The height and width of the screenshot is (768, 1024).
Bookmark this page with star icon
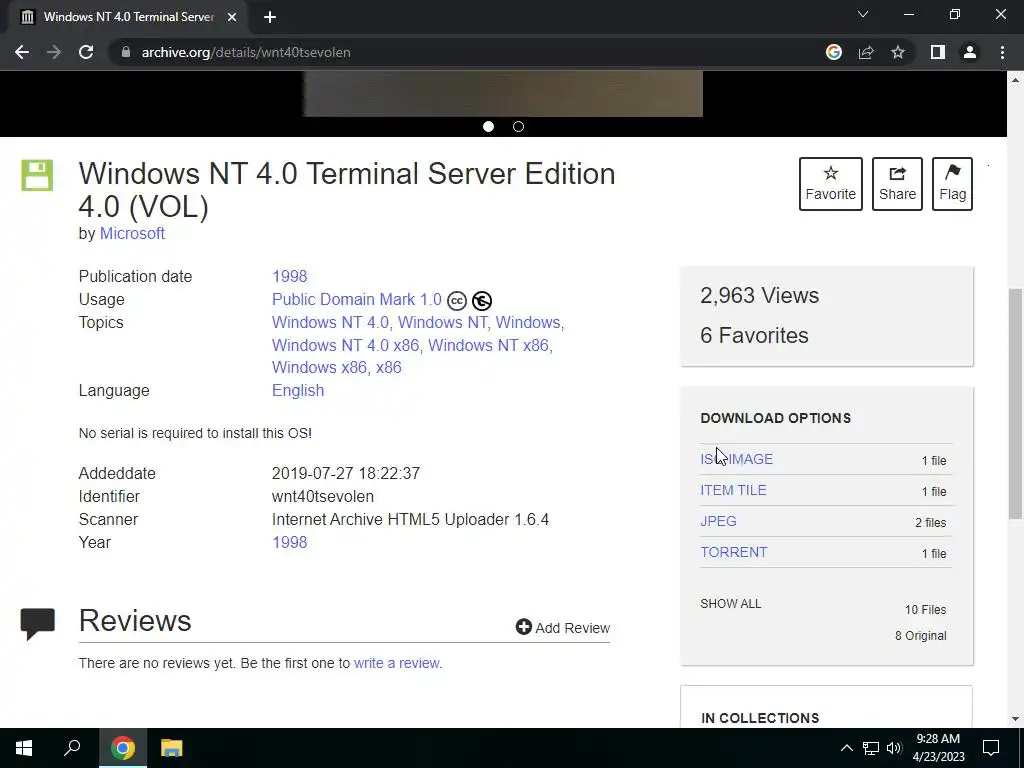898,52
